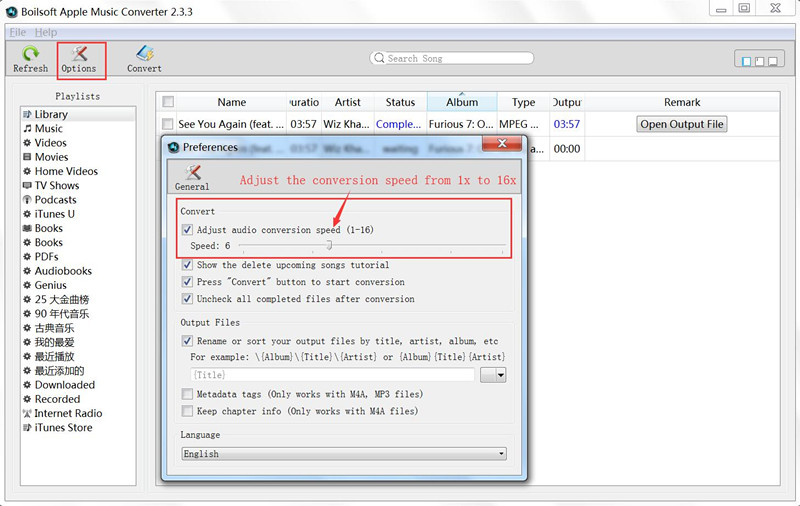Select the iTunes U playlist
The height and width of the screenshot is (506, 800).
54,214
